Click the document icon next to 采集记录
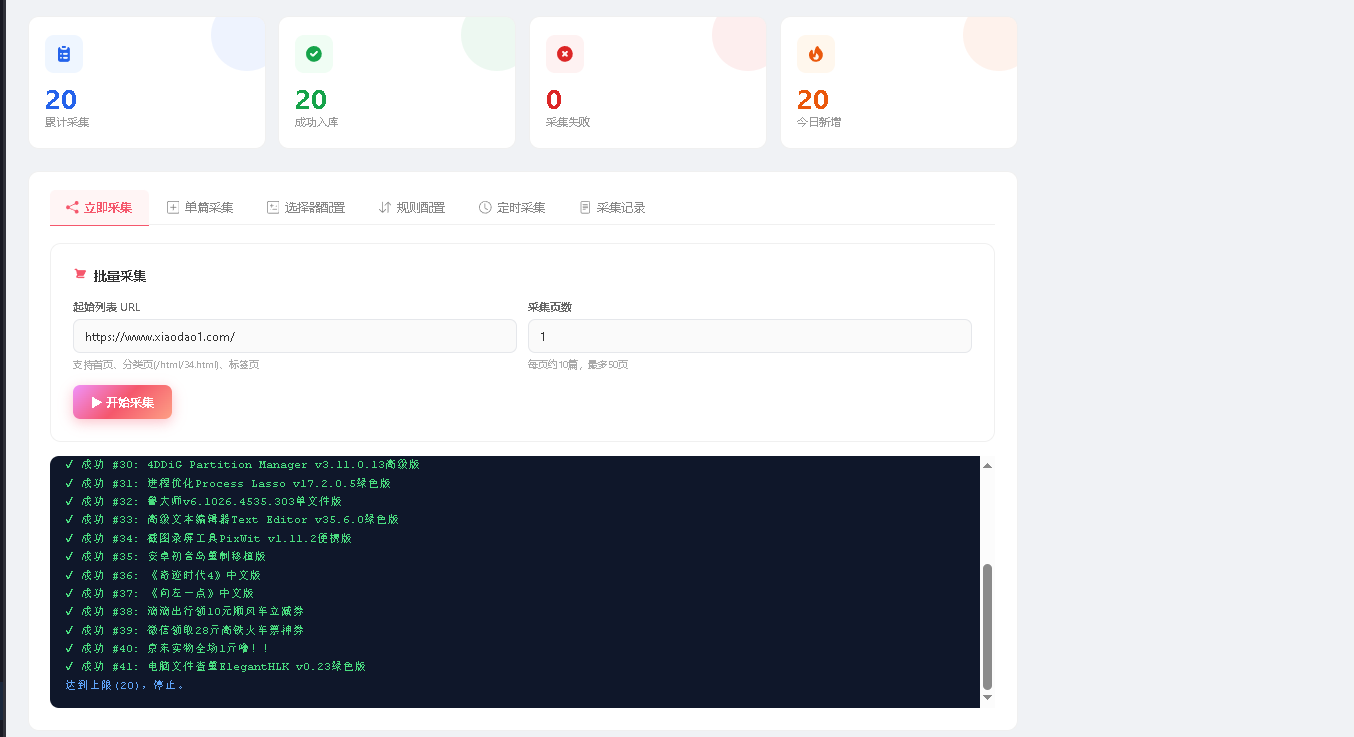Screen dimensions: 1354x737 [584, 207]
